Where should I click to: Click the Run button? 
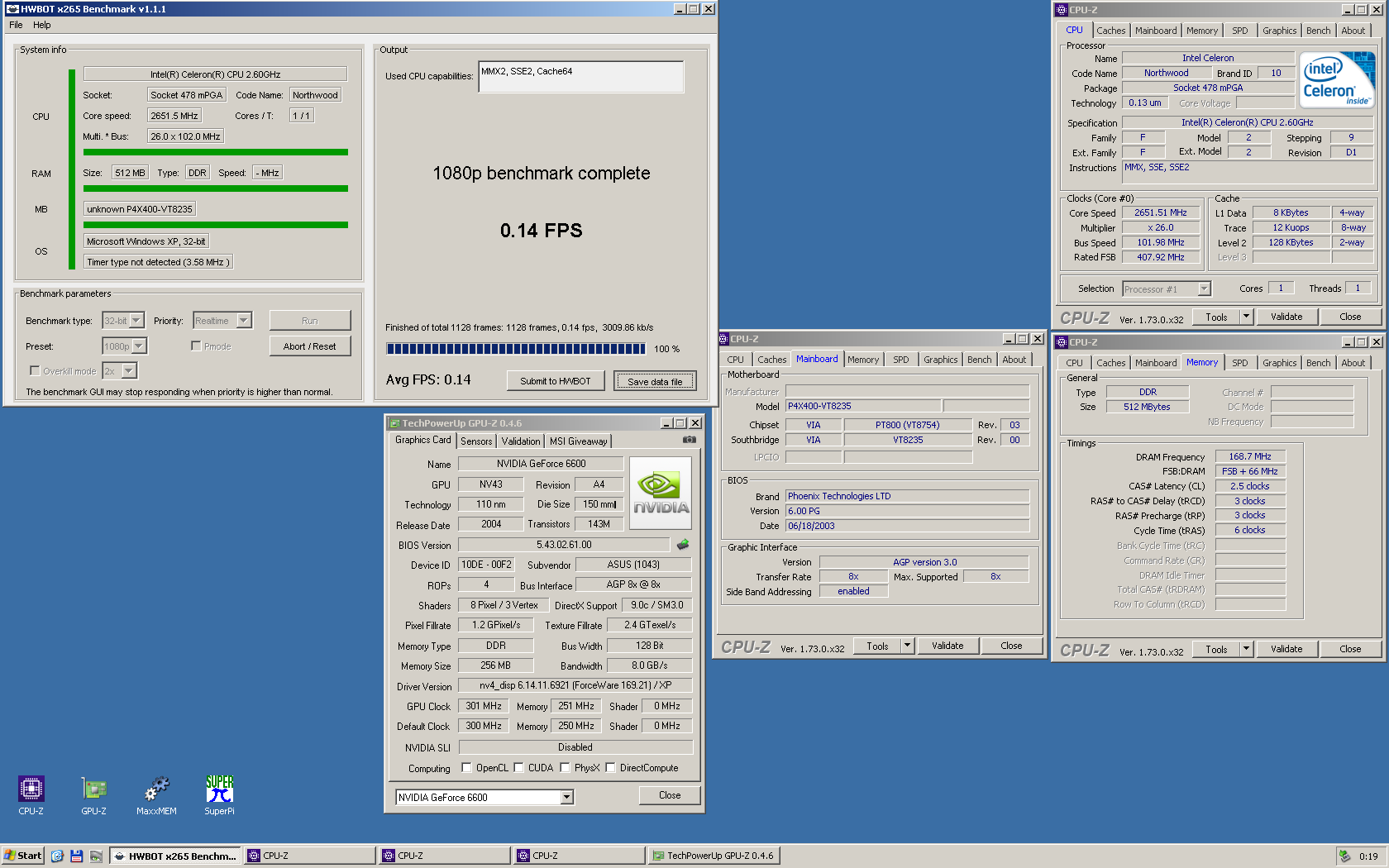coord(310,320)
